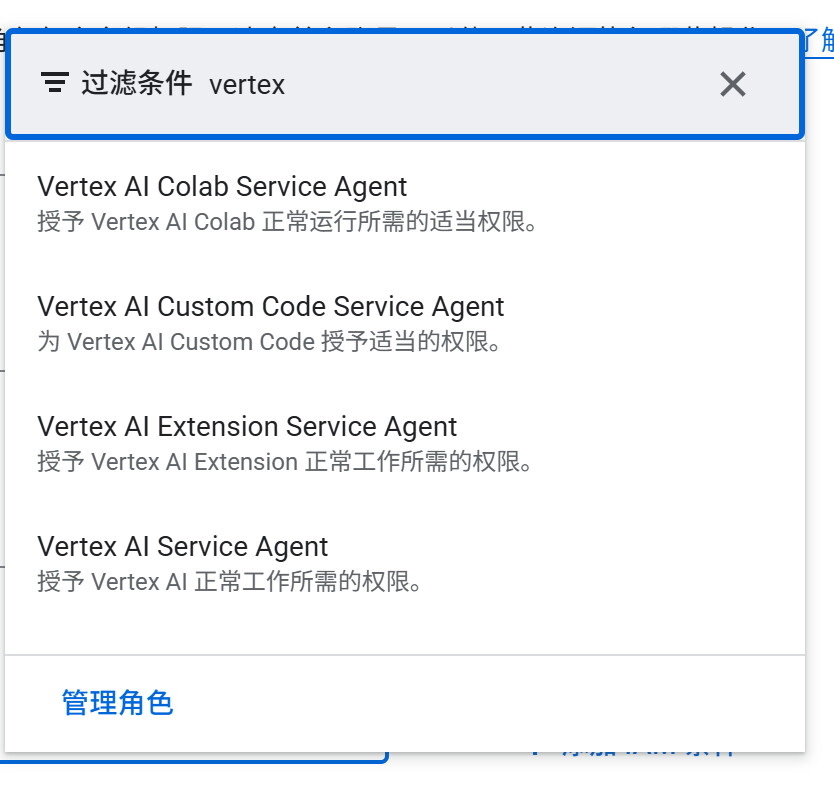Click the filter icon beside 过滤条件
The height and width of the screenshot is (790, 834).
point(55,83)
